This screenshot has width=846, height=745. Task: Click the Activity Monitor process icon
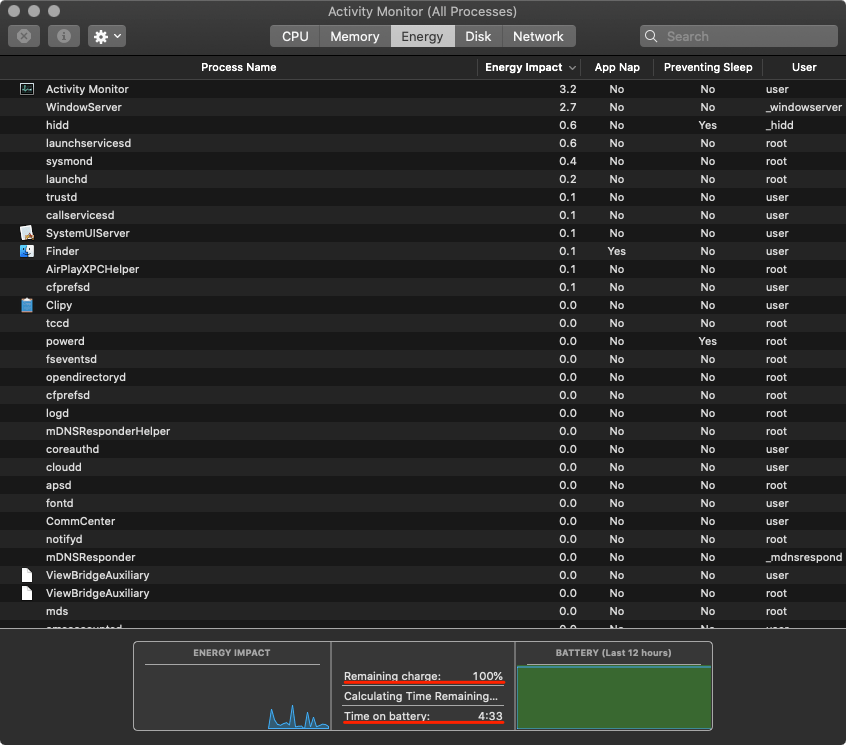pos(27,89)
